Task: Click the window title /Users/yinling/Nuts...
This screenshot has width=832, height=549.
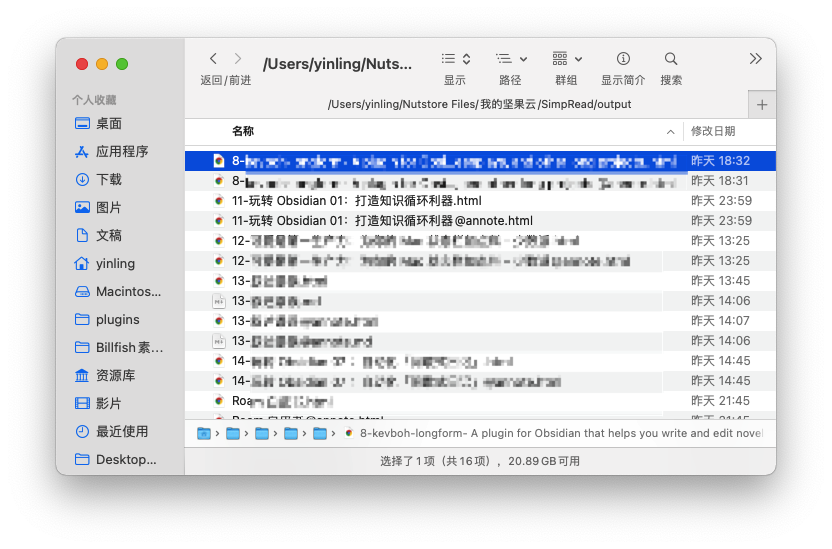Action: pyautogui.click(x=337, y=64)
